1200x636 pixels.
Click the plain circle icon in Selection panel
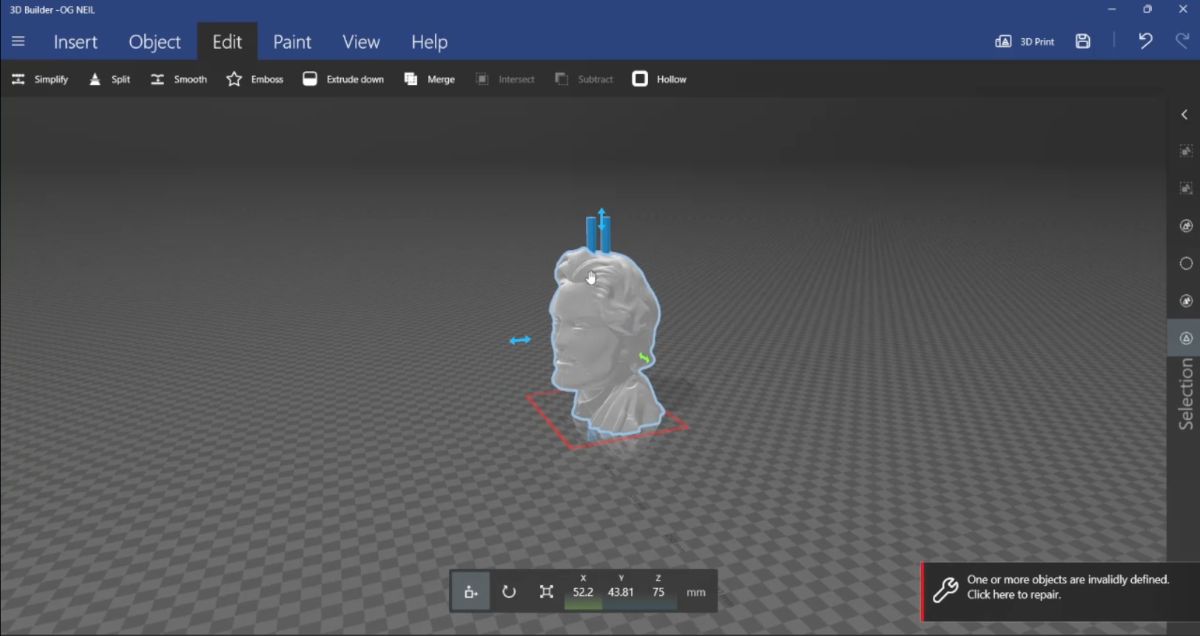click(x=1186, y=264)
